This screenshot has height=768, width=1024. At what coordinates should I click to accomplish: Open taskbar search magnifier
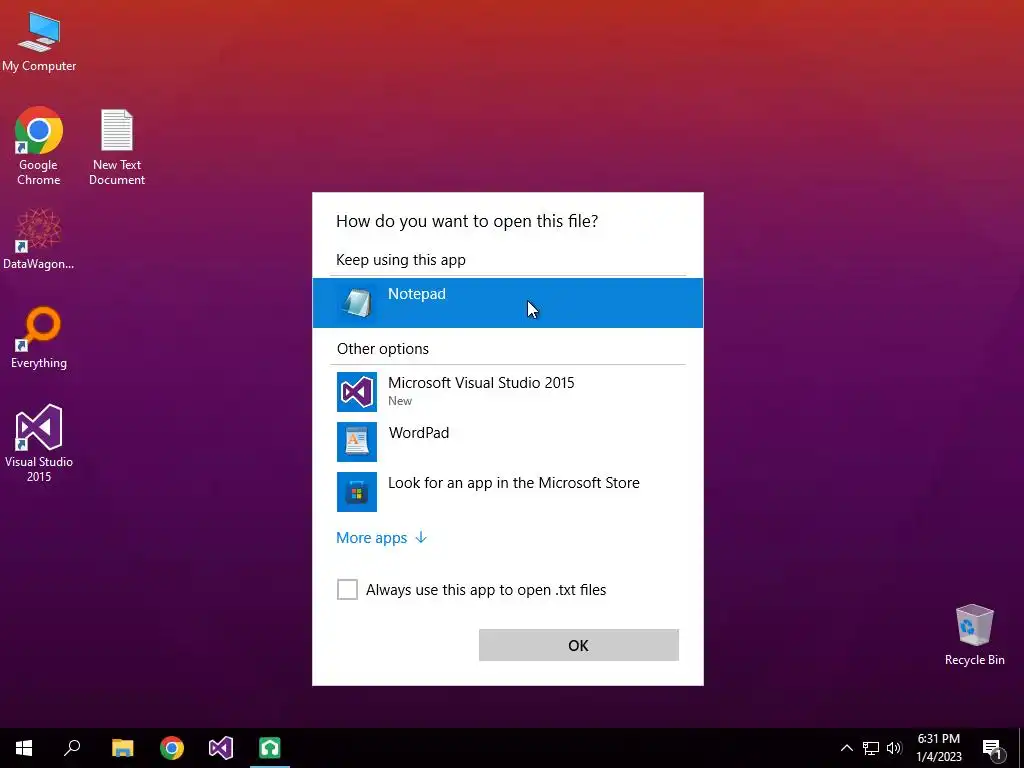tap(72, 748)
